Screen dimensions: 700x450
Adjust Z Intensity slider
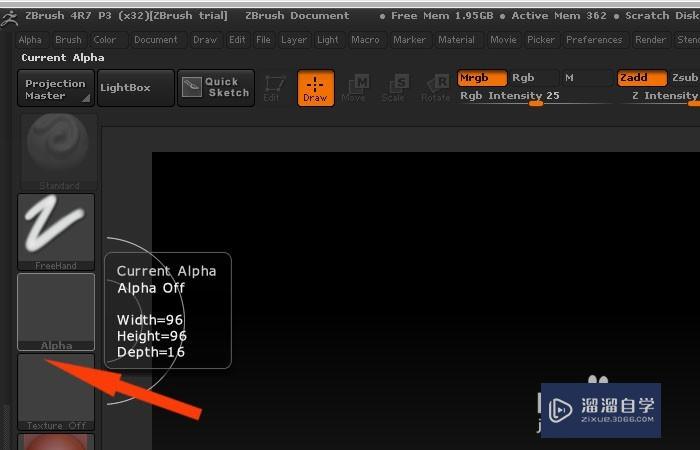pos(660,97)
